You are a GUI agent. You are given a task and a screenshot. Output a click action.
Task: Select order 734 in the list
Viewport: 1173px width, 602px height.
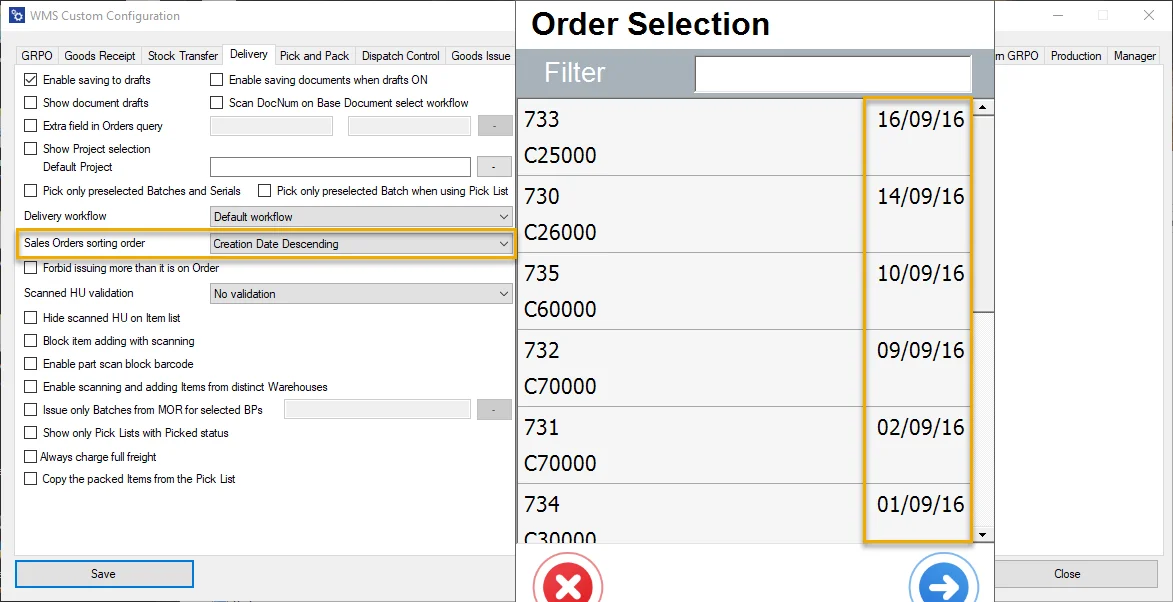(x=744, y=514)
